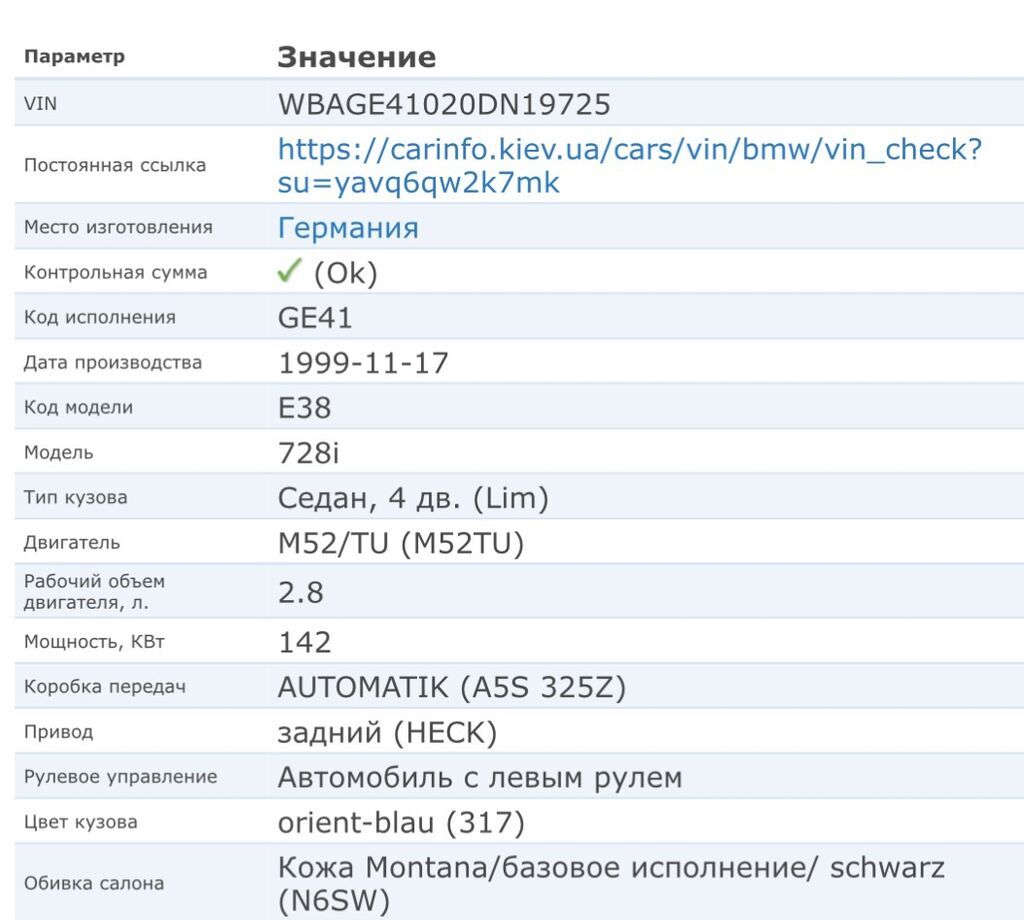
Task: Select the power value 142
Action: click(x=304, y=642)
